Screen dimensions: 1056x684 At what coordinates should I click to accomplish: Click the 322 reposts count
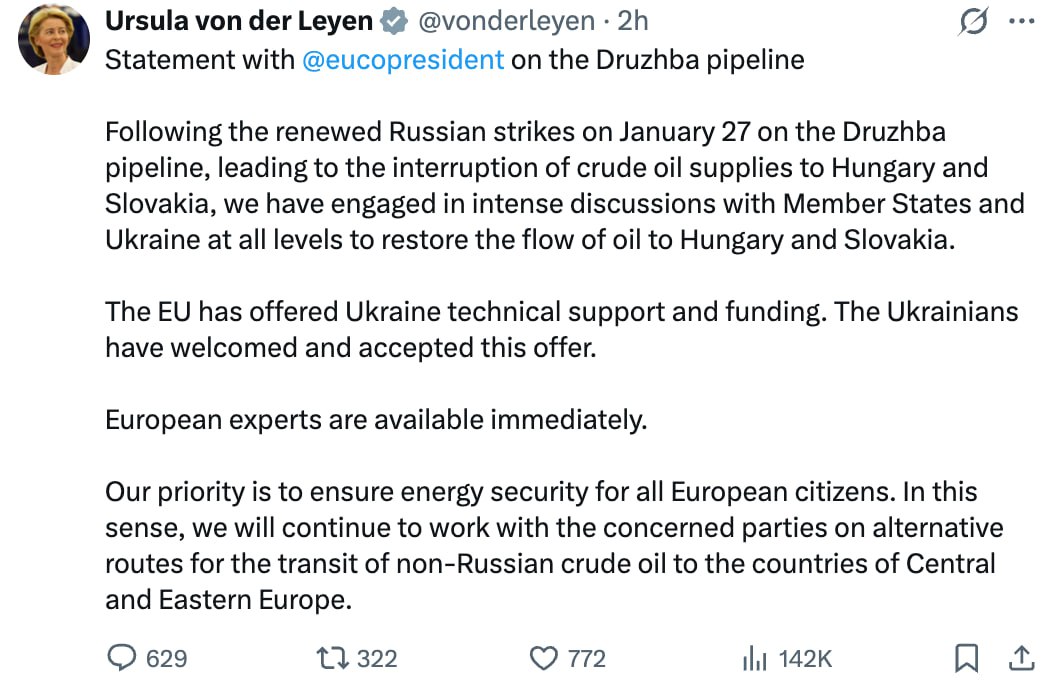click(x=377, y=658)
